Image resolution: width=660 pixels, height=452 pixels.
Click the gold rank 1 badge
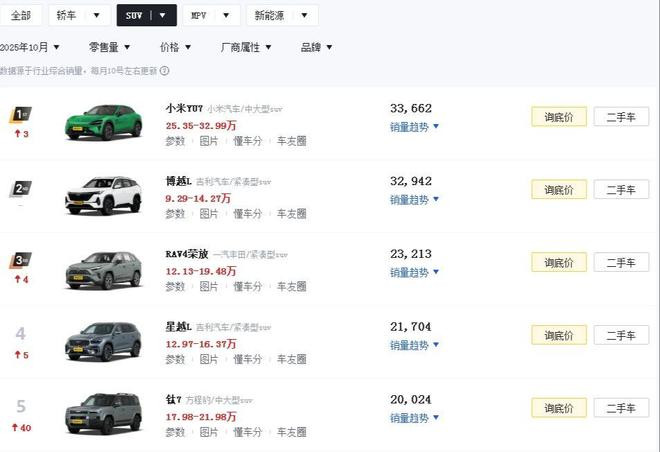tap(19, 115)
